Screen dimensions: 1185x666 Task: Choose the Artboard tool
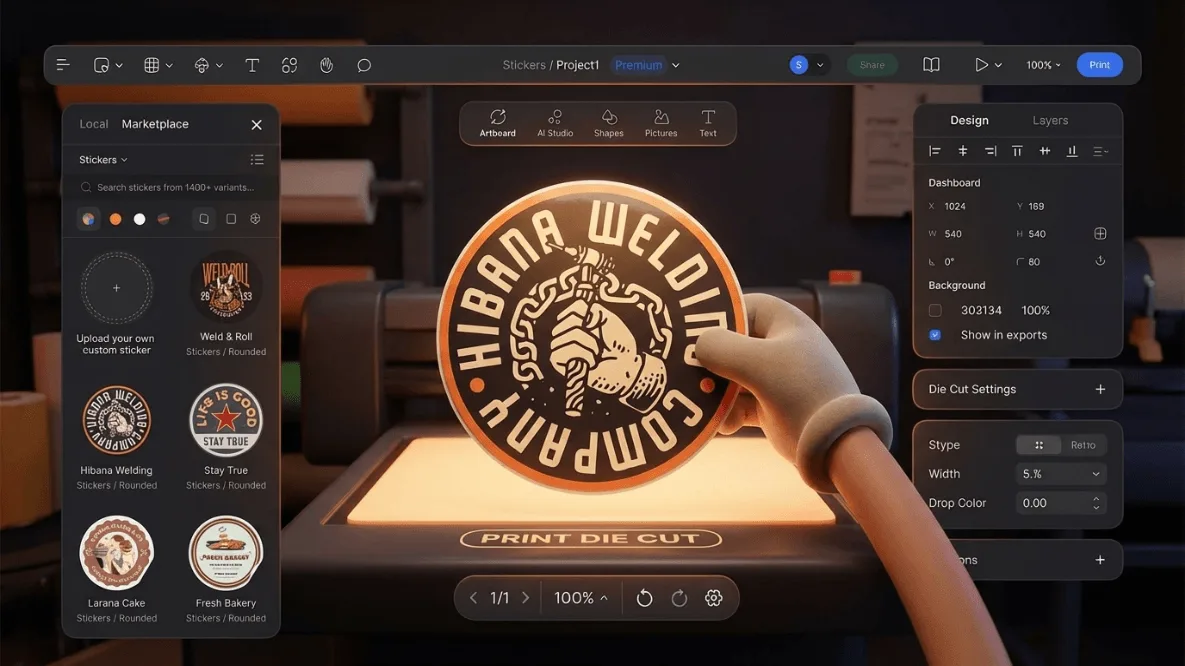(497, 123)
